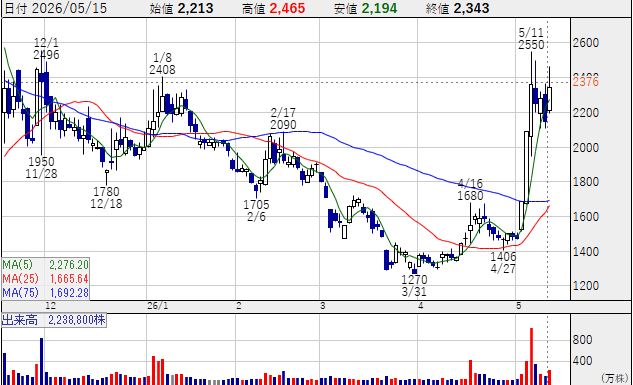Click the 12/1 high annotation 2496
The image size is (633, 385).
(x=46, y=54)
